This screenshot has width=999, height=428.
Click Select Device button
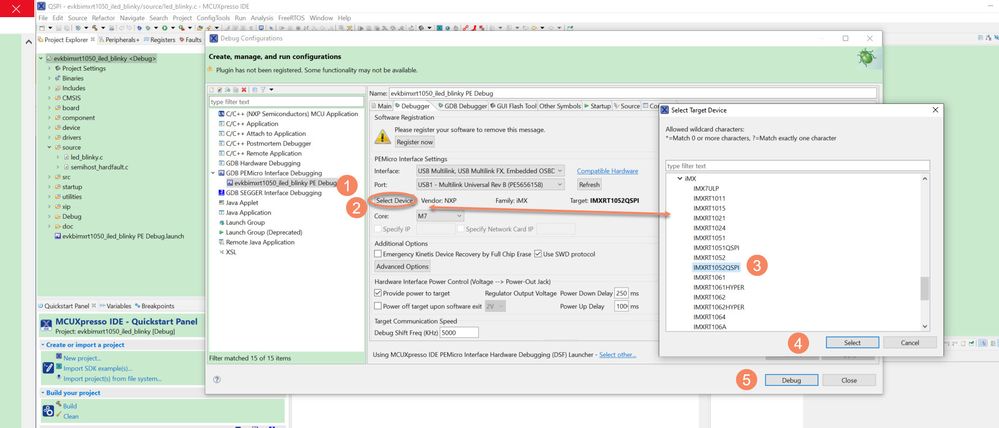point(395,201)
